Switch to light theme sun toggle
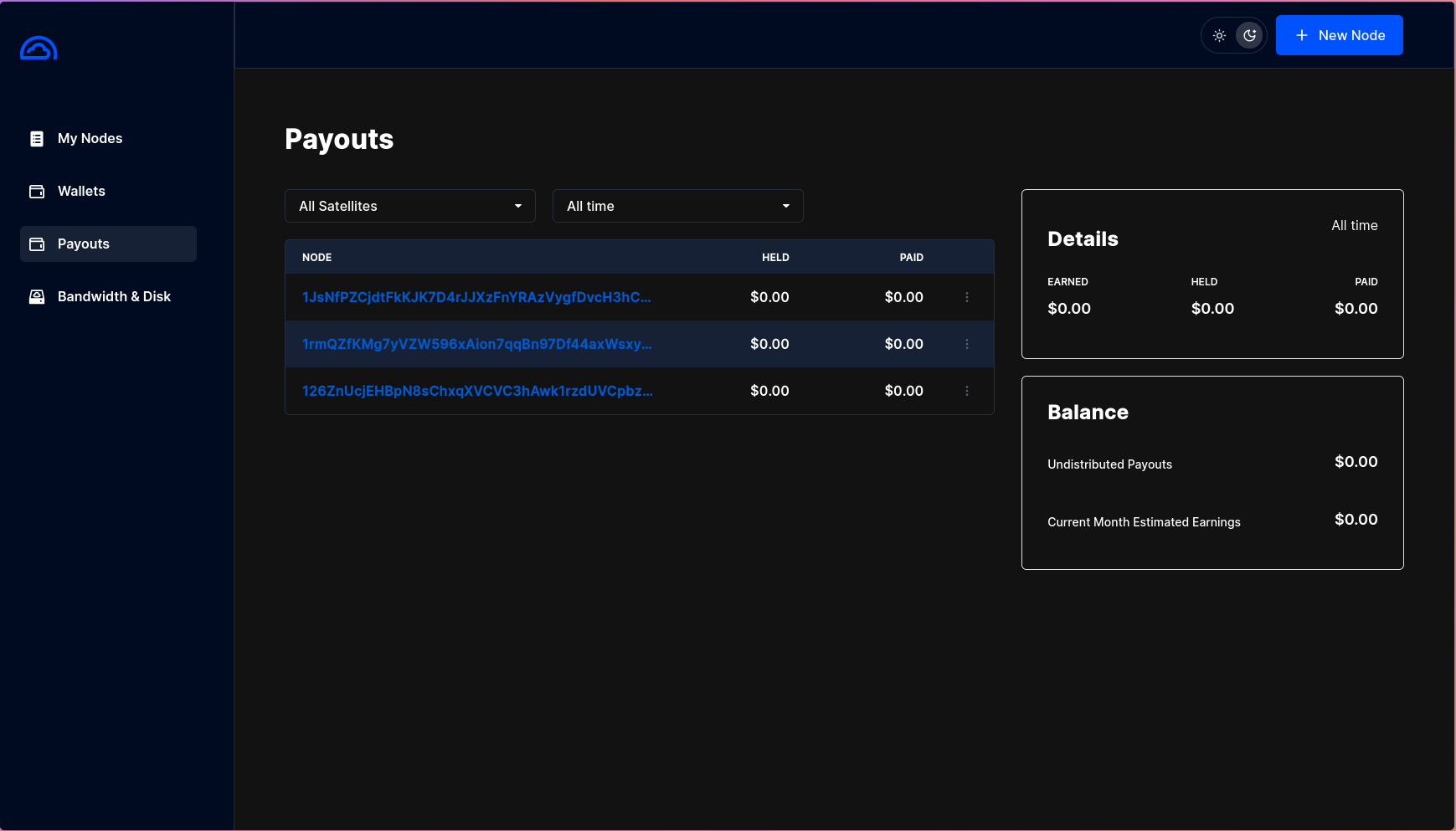 pyautogui.click(x=1219, y=36)
